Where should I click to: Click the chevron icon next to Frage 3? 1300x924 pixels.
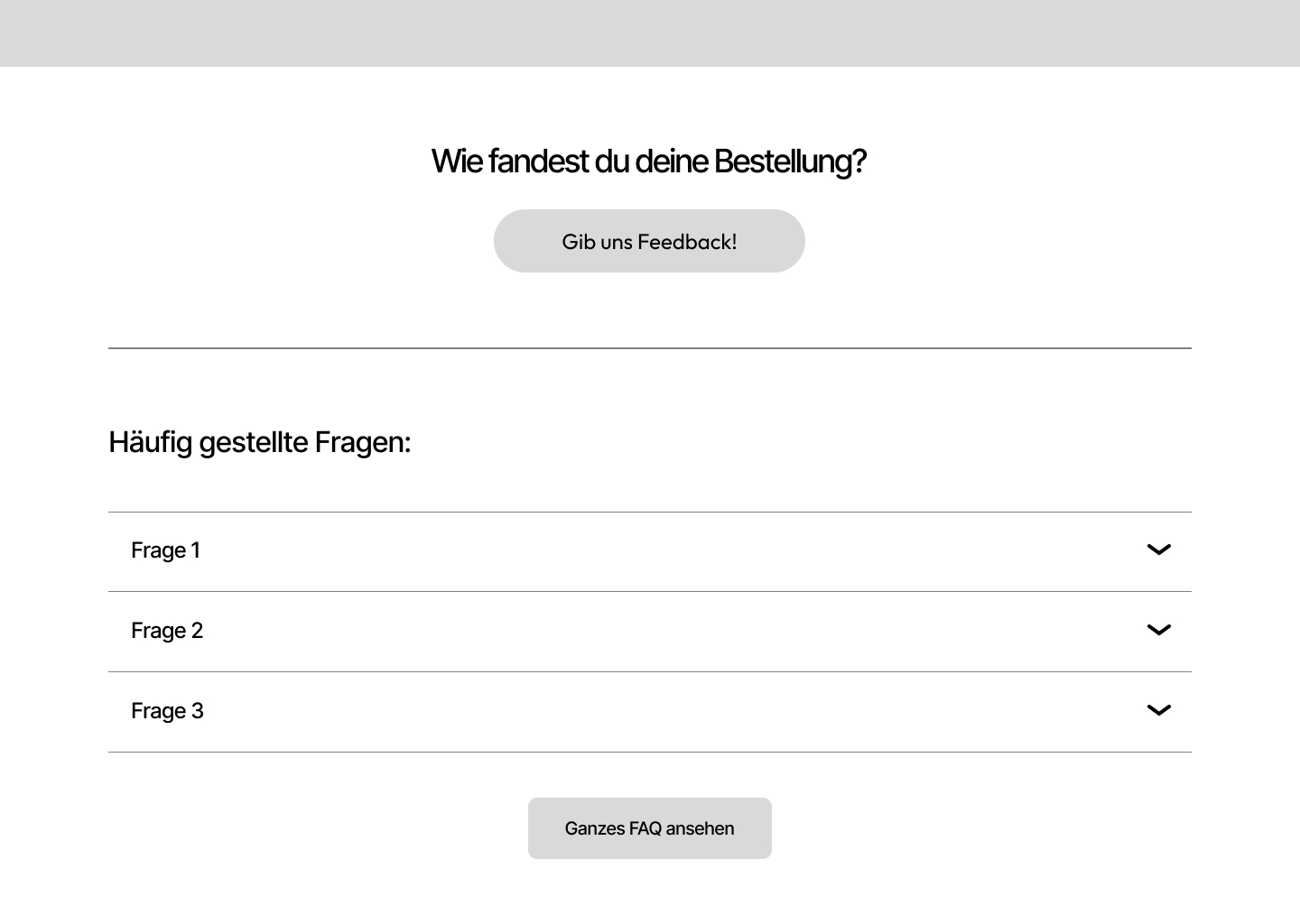(1158, 710)
